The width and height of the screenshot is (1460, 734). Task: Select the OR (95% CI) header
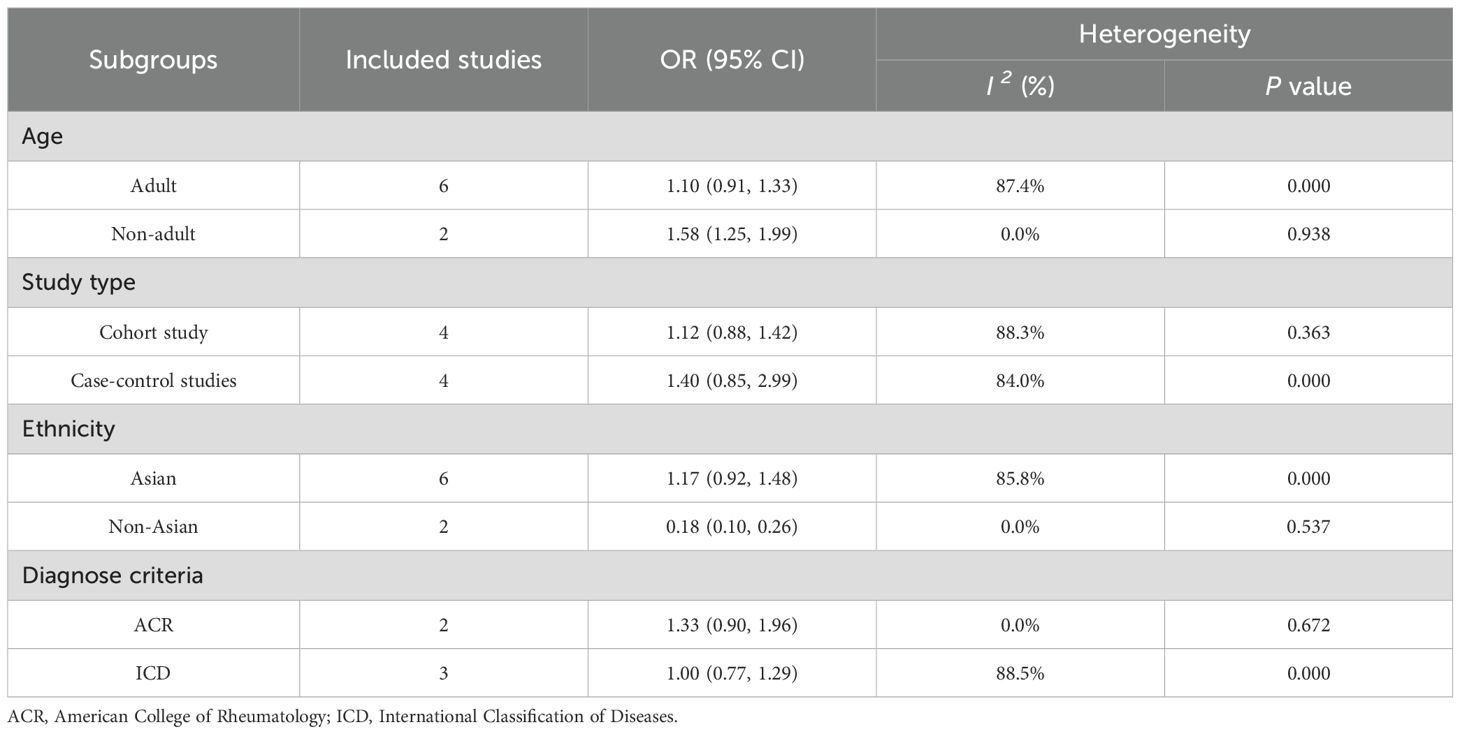pos(731,60)
